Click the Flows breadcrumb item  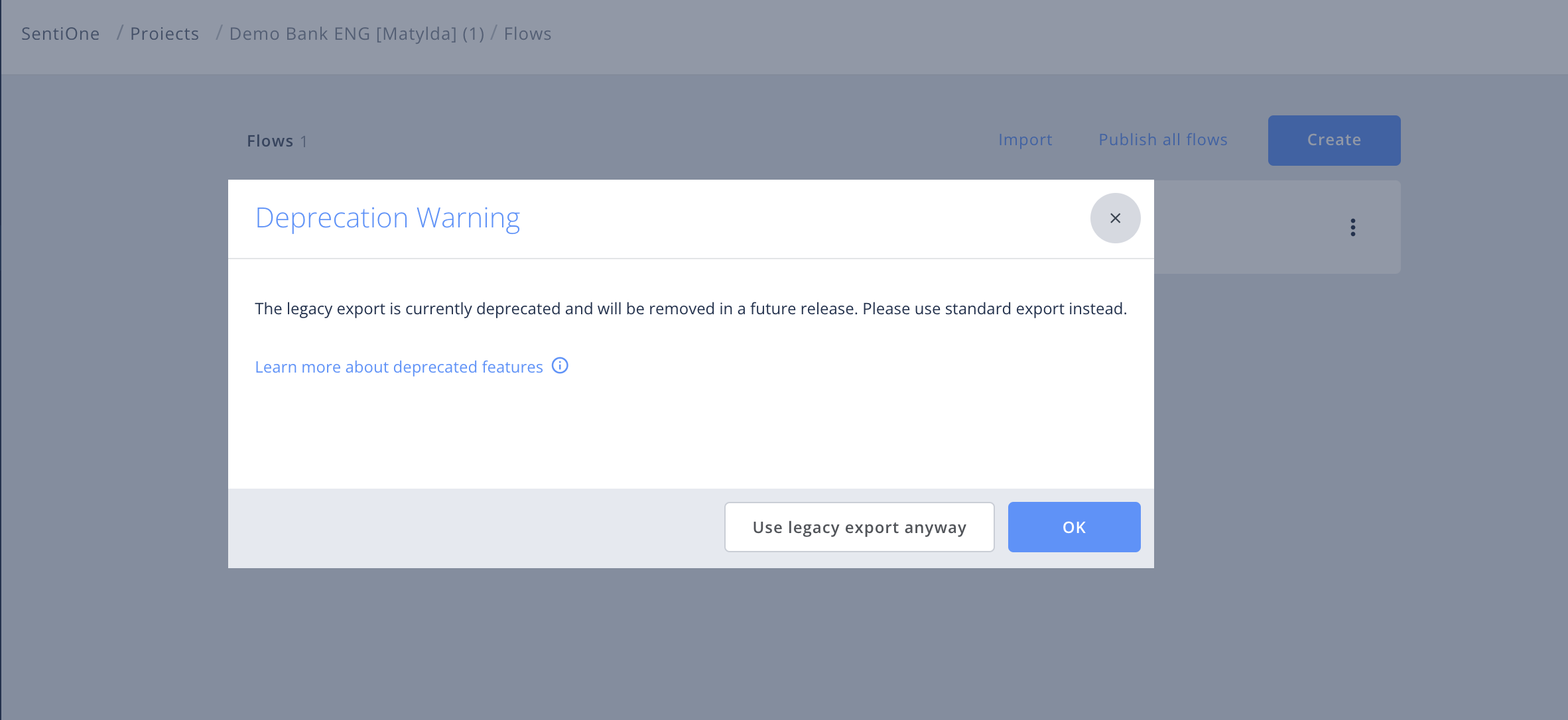[x=527, y=34]
